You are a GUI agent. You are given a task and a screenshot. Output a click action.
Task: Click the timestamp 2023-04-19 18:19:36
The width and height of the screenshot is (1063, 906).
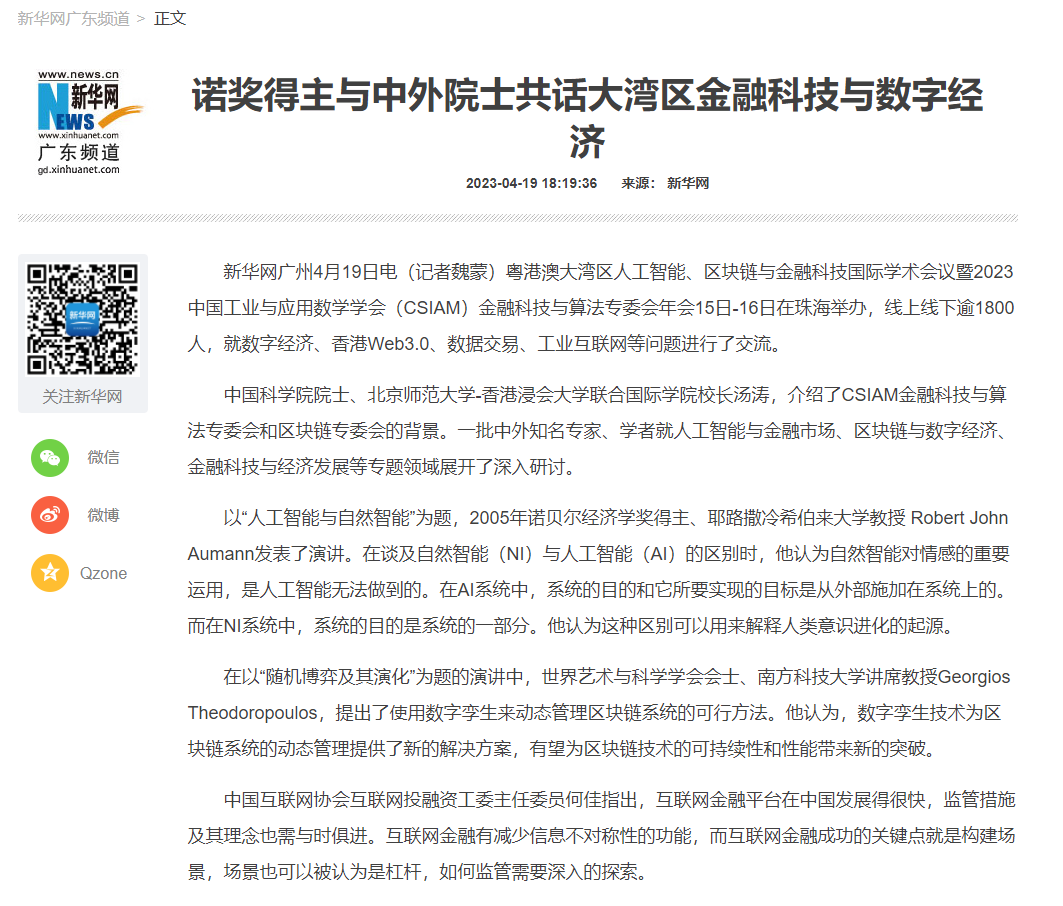point(531,183)
